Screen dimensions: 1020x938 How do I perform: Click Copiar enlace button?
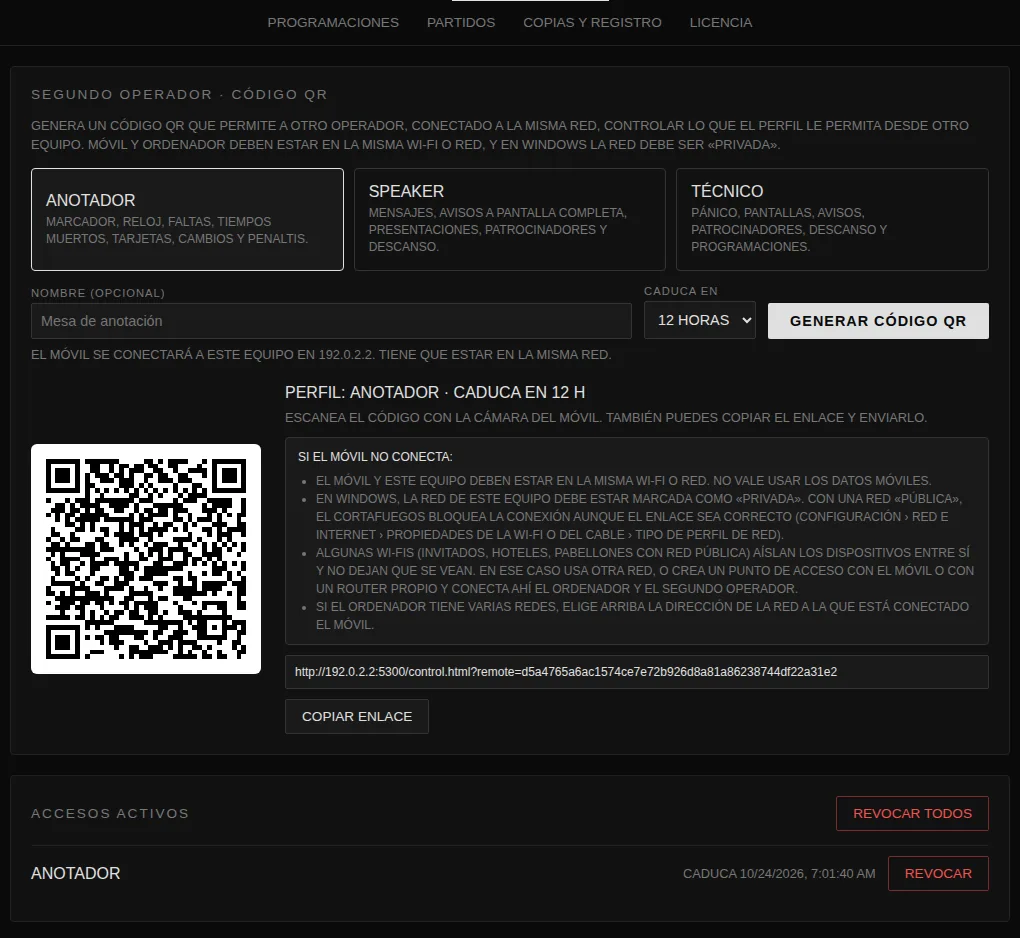356,716
